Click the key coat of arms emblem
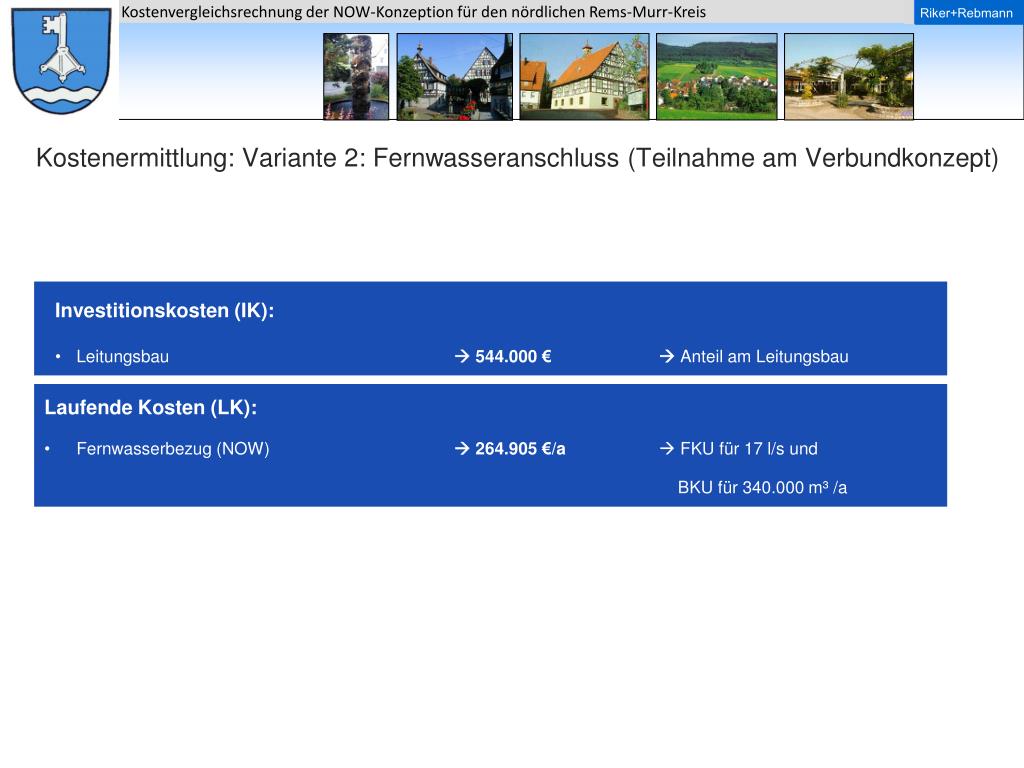This screenshot has height=768, width=1024. tap(61, 61)
